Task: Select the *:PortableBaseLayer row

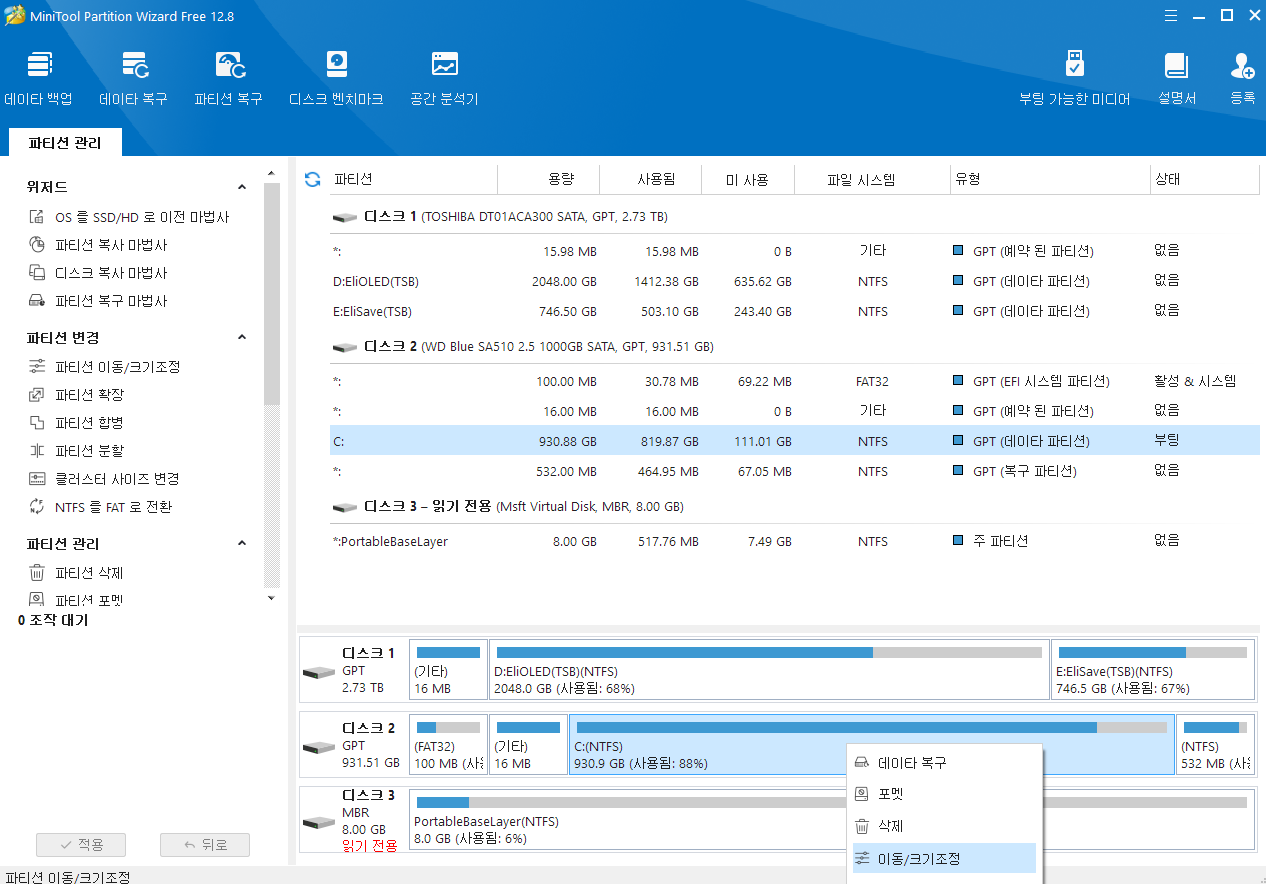Action: (794, 541)
